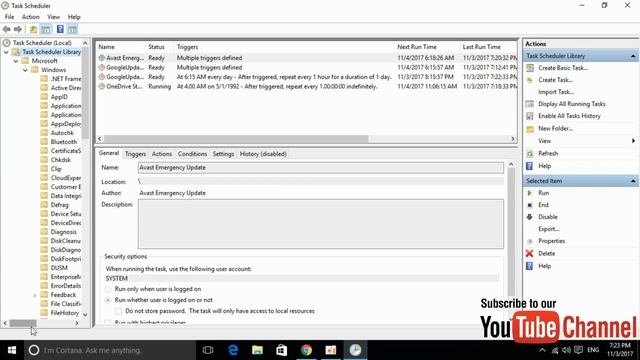Viewport: 640px width, 360px height.
Task: Open Google Chrome from taskbar
Action: pyautogui.click(x=306, y=350)
